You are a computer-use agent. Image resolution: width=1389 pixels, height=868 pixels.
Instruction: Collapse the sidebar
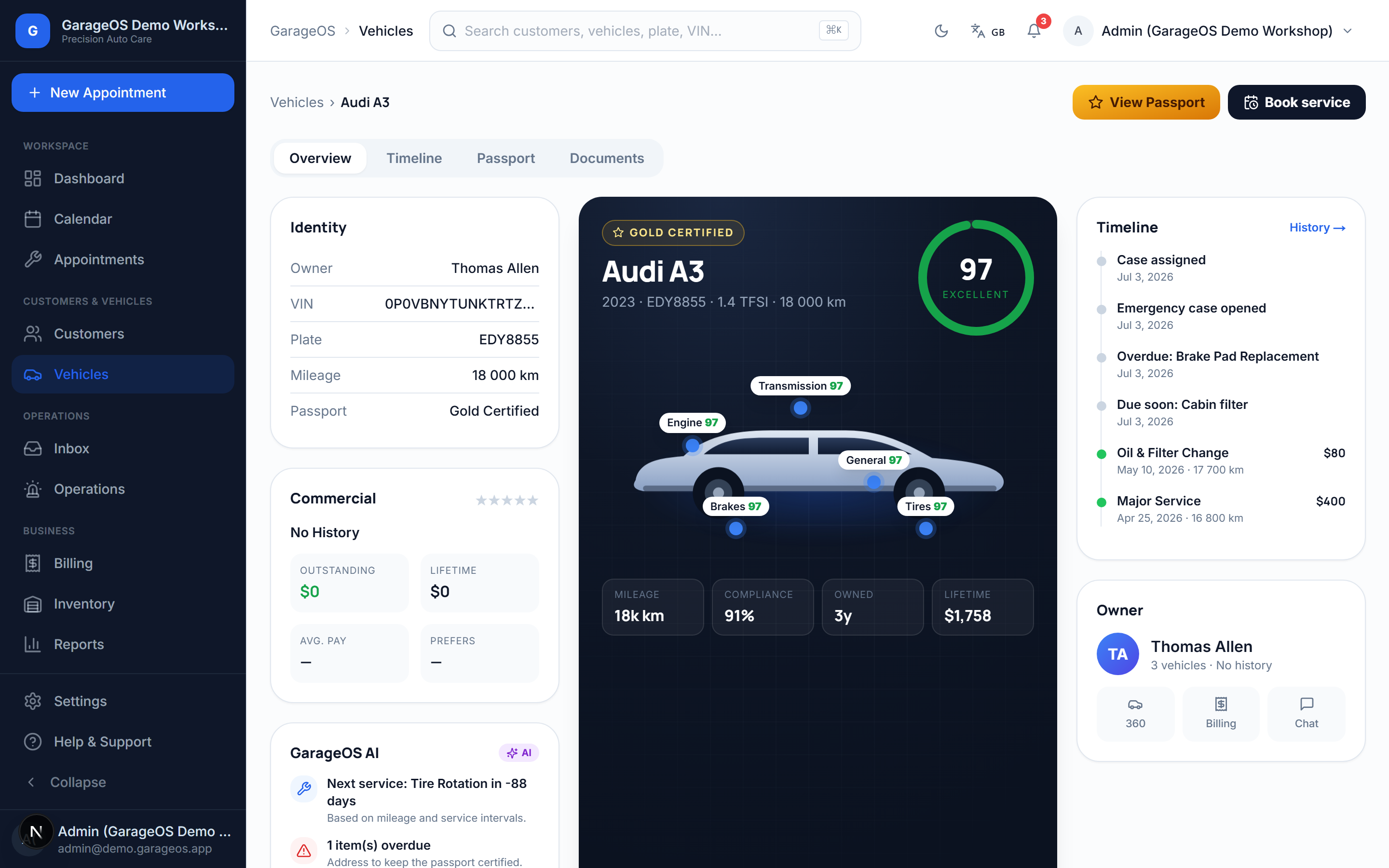point(122,782)
